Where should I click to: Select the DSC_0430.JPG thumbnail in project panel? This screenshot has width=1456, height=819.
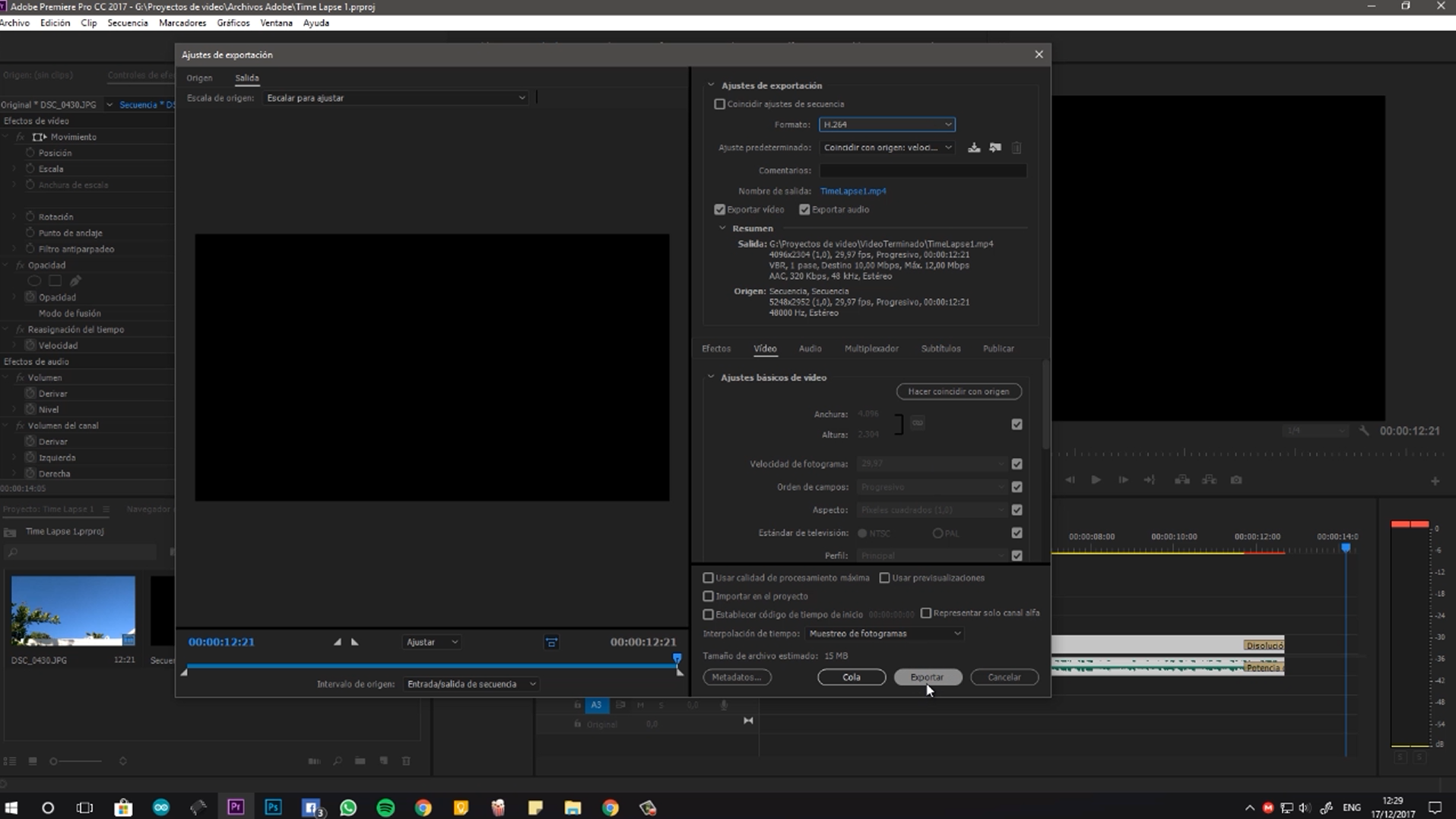point(73,611)
